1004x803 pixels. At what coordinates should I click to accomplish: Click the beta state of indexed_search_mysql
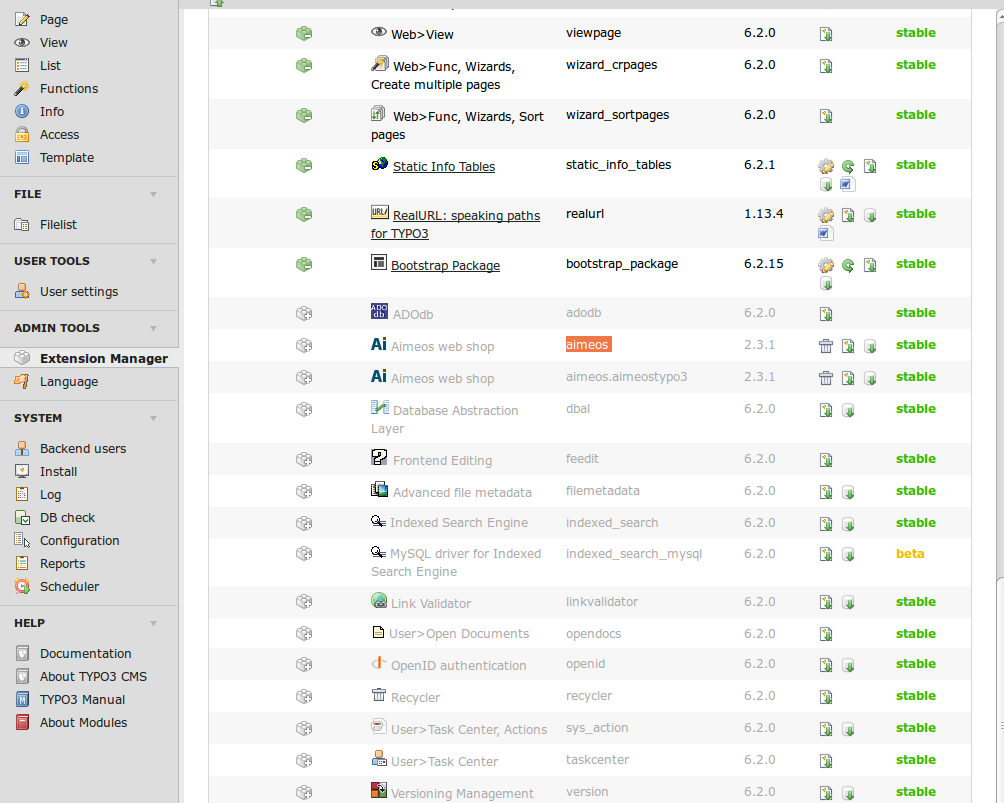tap(910, 554)
